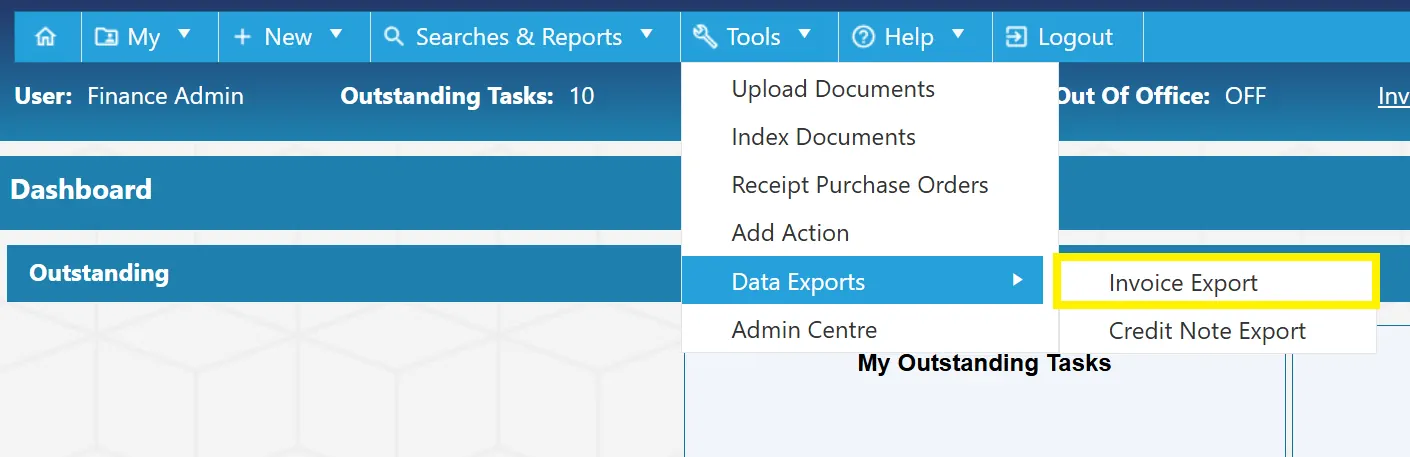Click the outstanding tasks count 10
This screenshot has width=1410, height=457.
(582, 96)
